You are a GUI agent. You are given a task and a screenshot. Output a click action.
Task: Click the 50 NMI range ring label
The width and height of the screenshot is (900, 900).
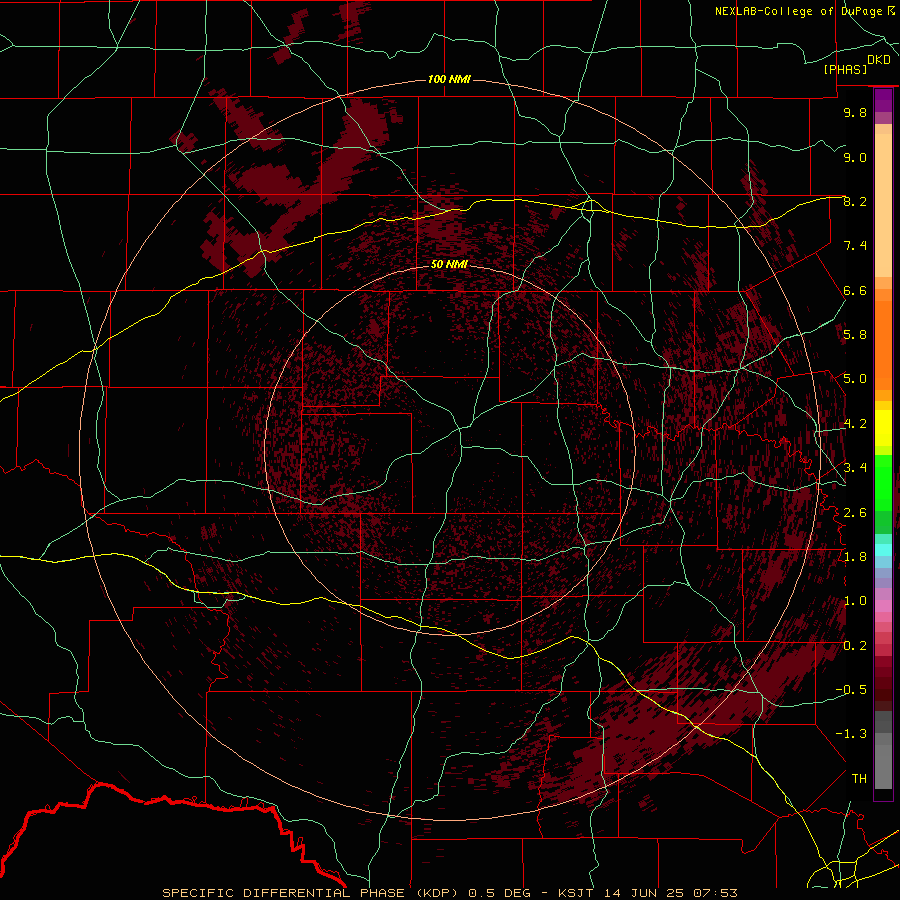click(449, 264)
